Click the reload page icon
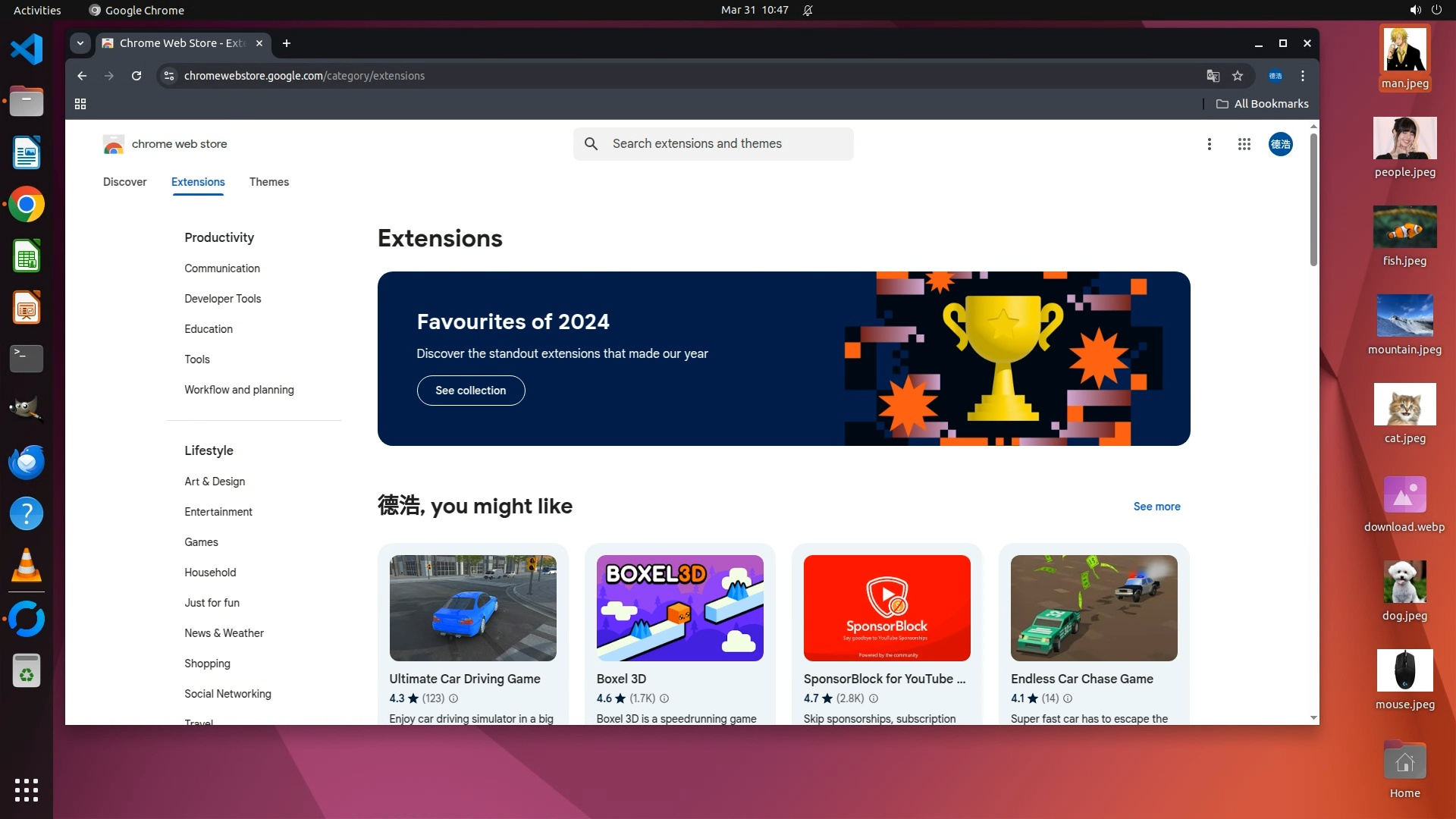 tap(136, 76)
